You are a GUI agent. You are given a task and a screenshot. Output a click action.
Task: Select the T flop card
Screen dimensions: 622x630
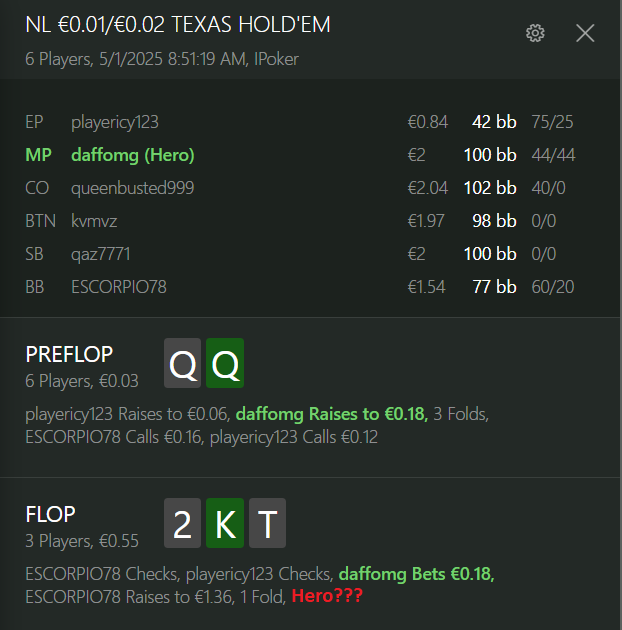coord(268,523)
